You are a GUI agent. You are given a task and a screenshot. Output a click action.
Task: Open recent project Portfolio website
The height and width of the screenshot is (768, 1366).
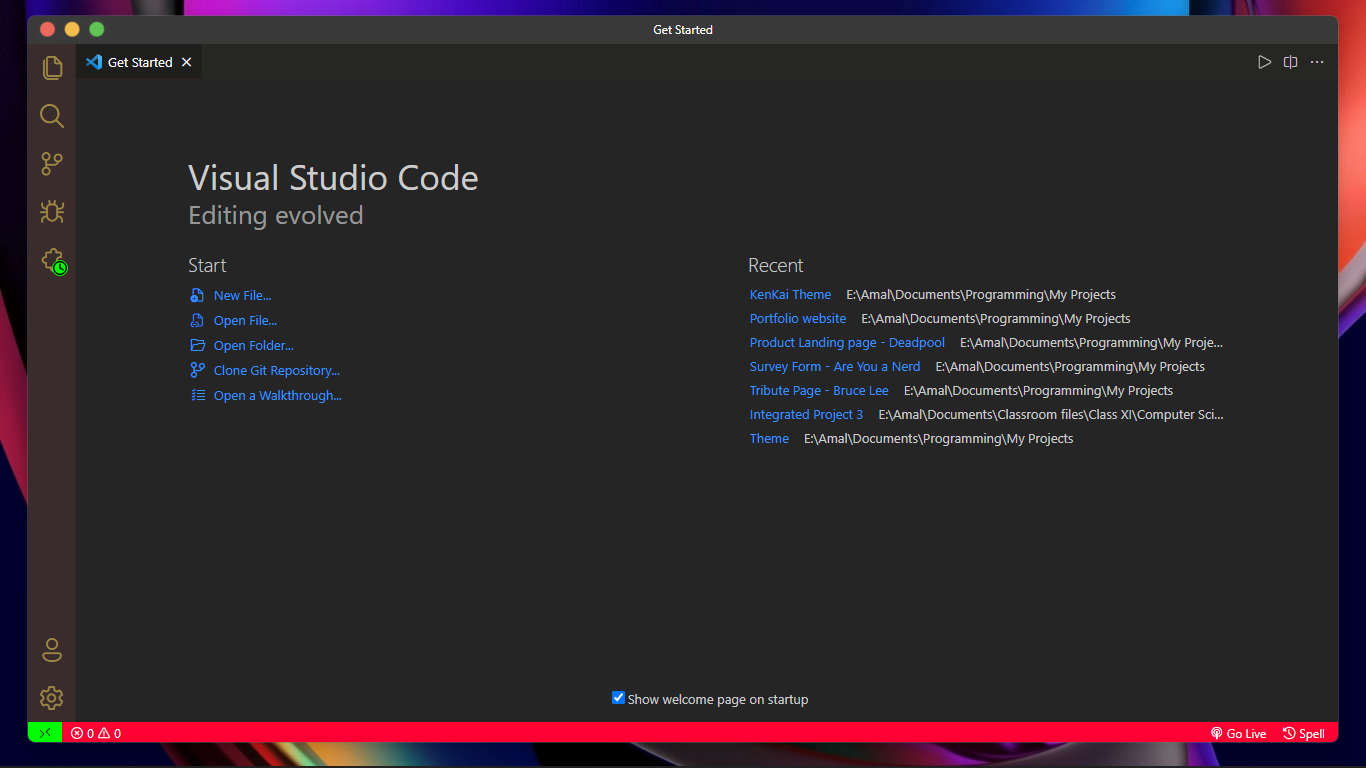(798, 318)
